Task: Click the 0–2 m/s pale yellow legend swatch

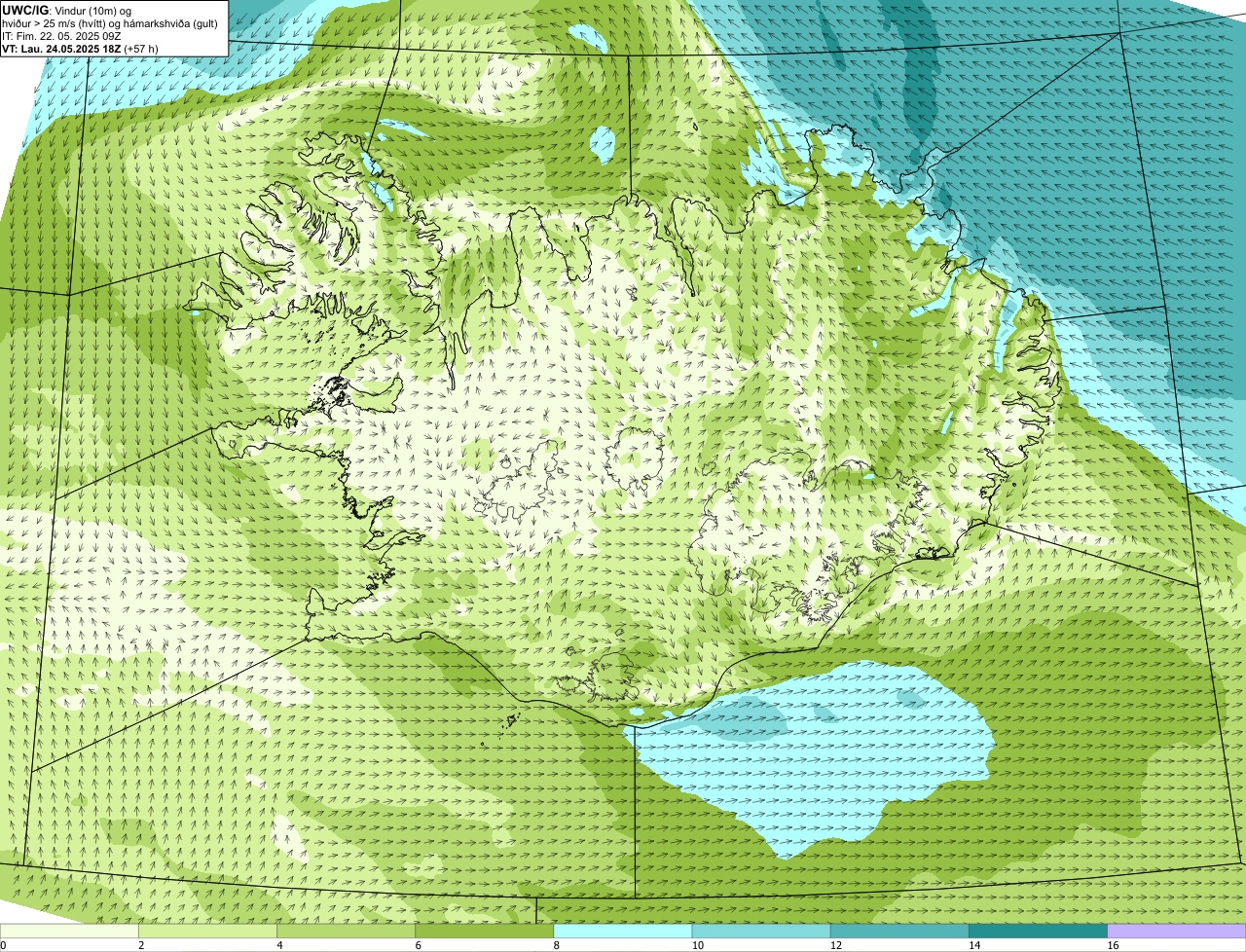Action: click(x=69, y=931)
